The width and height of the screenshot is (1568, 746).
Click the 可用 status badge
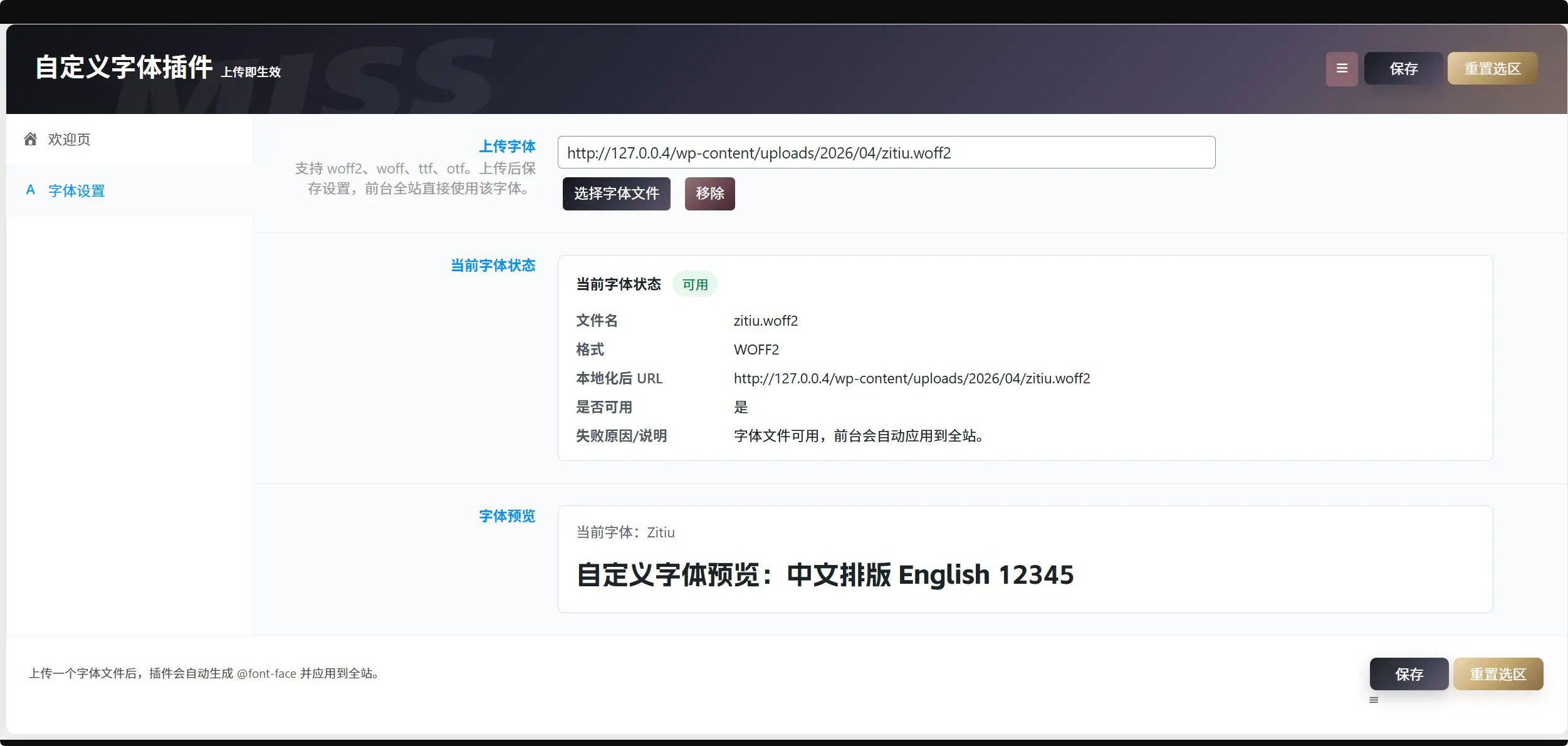pos(695,284)
